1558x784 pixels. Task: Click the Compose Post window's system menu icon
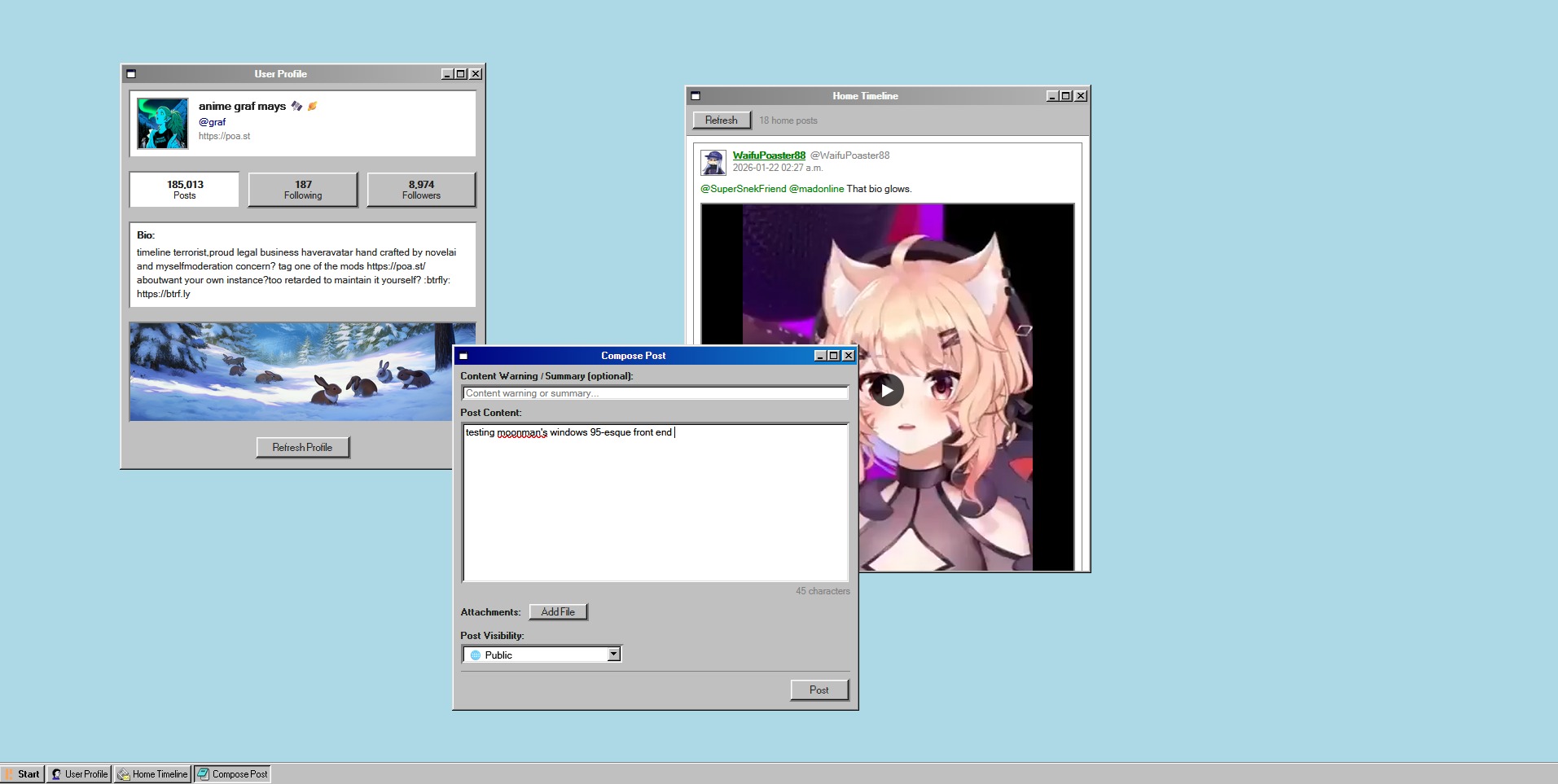coord(463,356)
